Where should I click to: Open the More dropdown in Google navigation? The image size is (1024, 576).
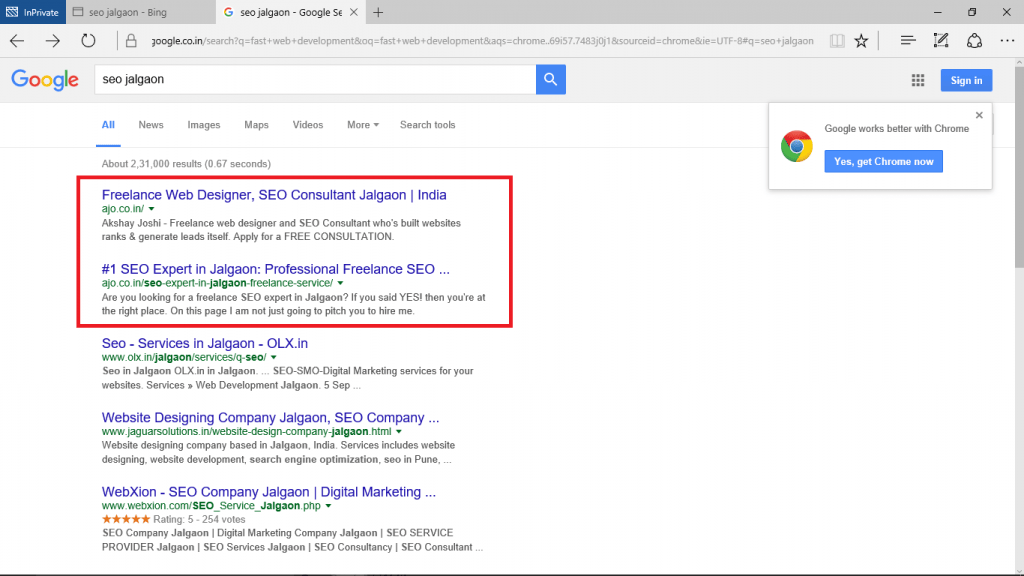[361, 125]
